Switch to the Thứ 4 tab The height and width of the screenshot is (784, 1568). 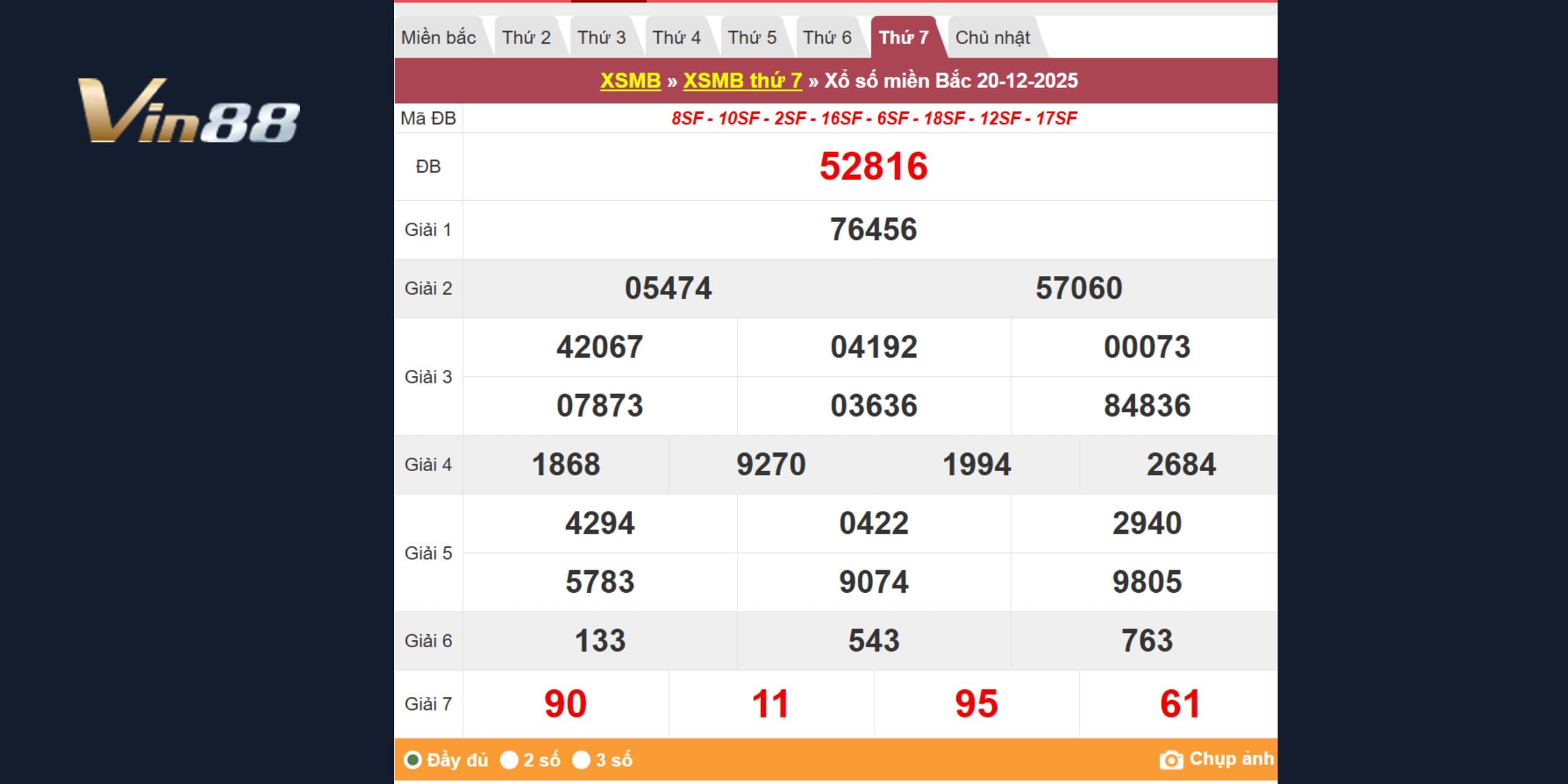[676, 38]
